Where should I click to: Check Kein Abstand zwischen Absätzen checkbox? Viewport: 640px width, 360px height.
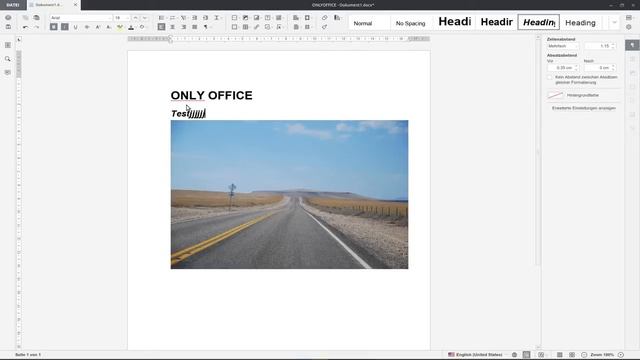coord(550,77)
